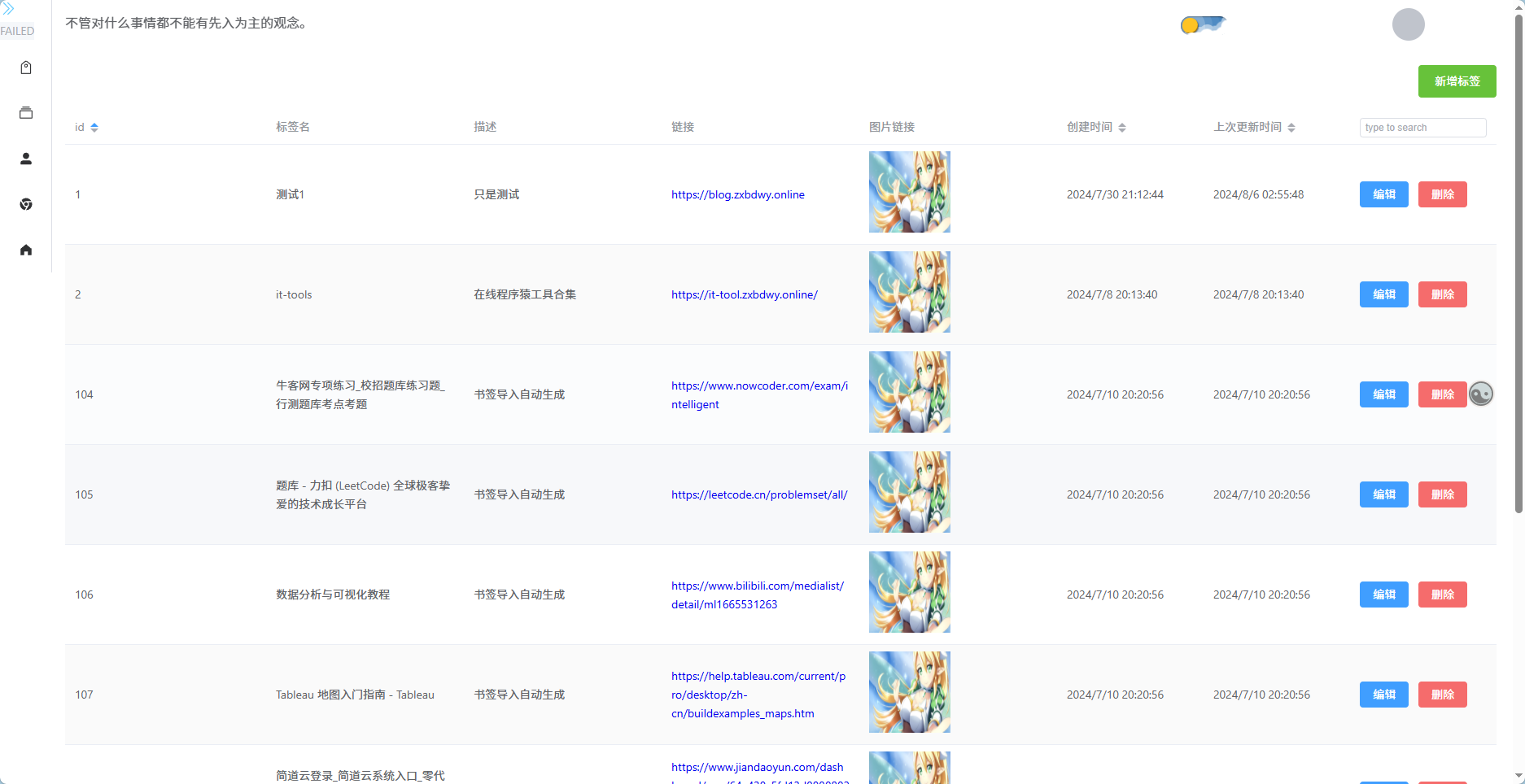Edit the LeetCode row 105
1525x784 pixels.
(x=1383, y=494)
